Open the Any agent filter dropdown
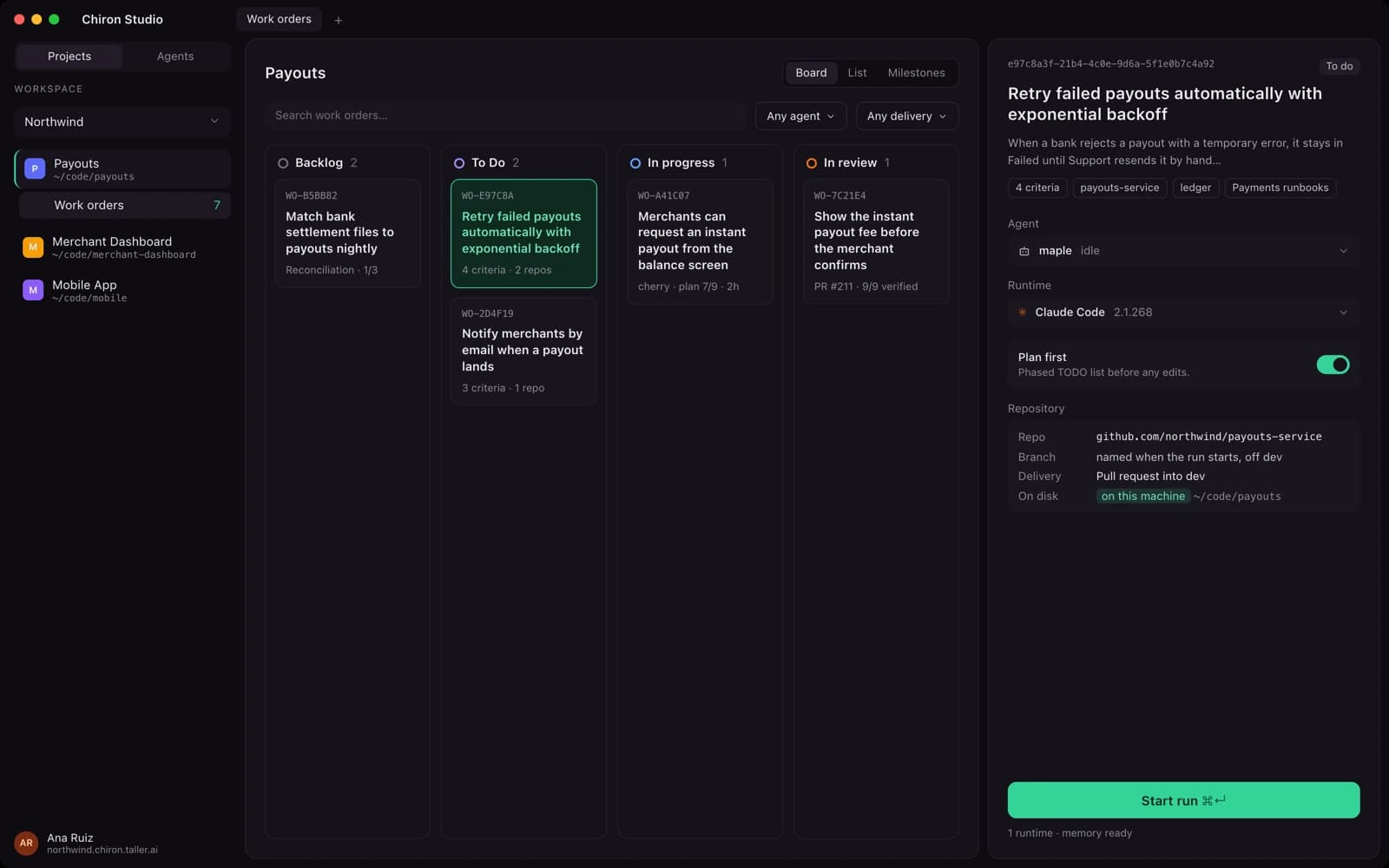The height and width of the screenshot is (868, 1389). coord(800,116)
